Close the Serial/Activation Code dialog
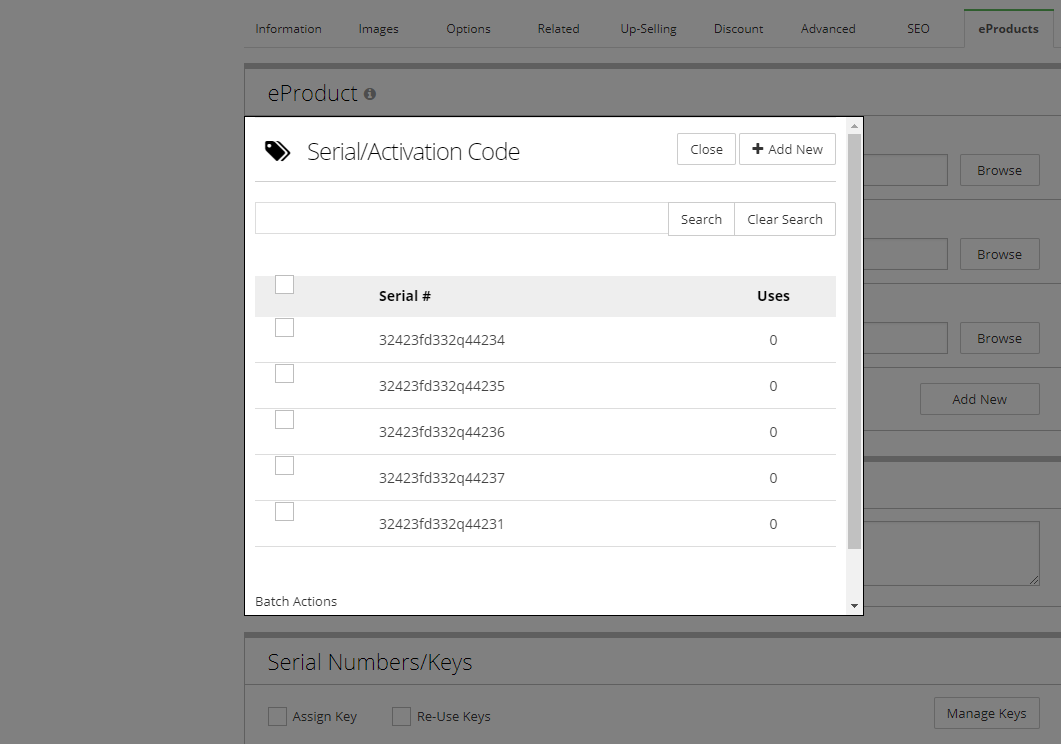1061x744 pixels. [706, 149]
